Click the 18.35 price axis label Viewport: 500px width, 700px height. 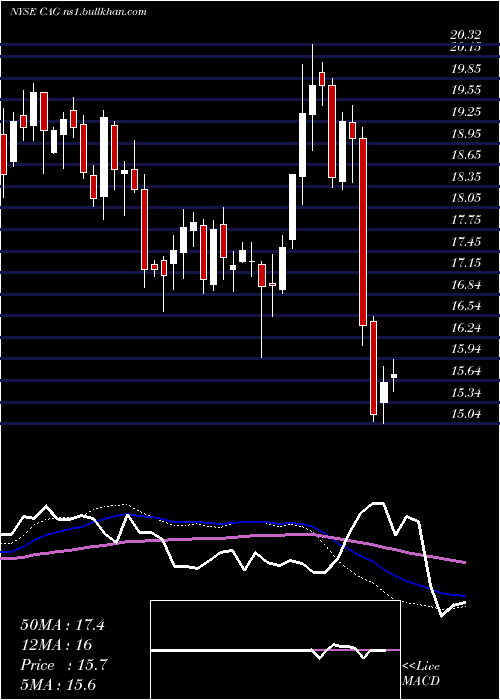(x=466, y=177)
